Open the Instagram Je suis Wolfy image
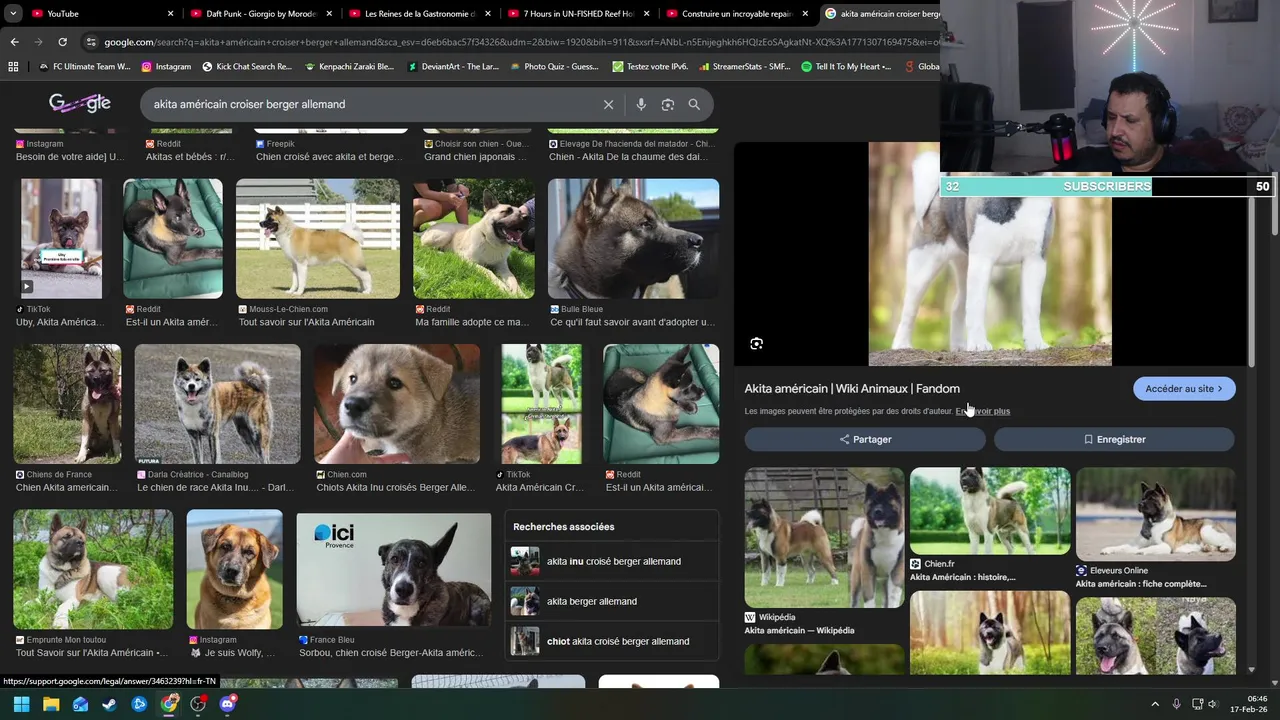This screenshot has width=1280, height=720. [234, 570]
